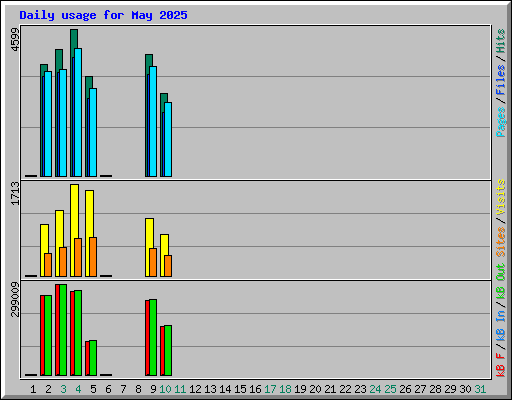512x400 pixels.
Task: Click day label 29 on the x-axis
Action: pos(450,389)
